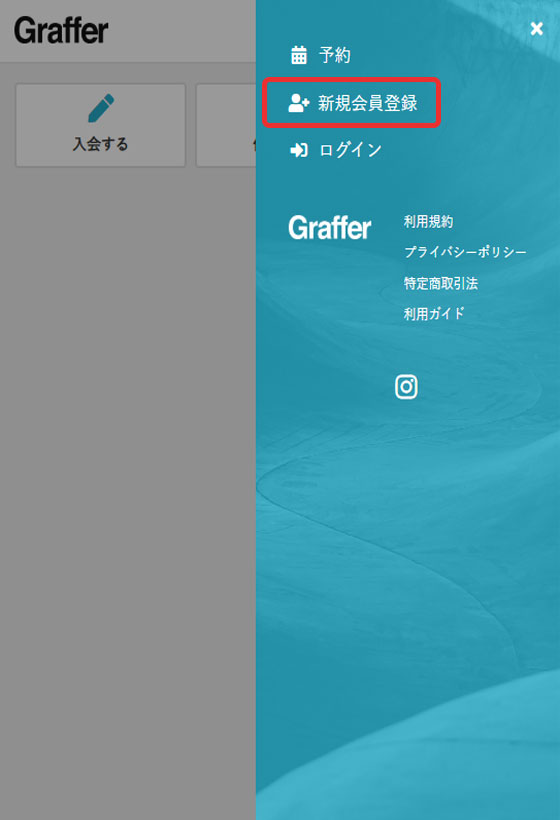Select the 新規会員登録 menu text
Screen dimensions: 560x820
click(x=368, y=103)
